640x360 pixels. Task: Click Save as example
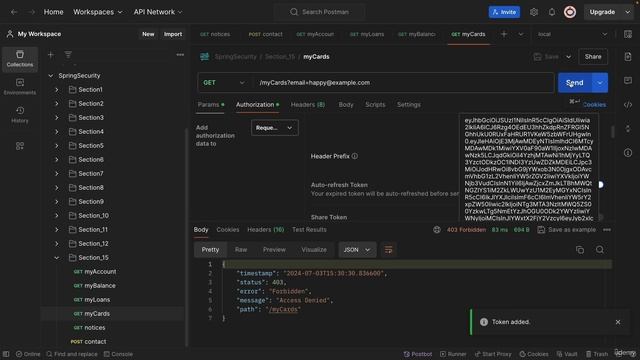pyautogui.click(x=567, y=230)
